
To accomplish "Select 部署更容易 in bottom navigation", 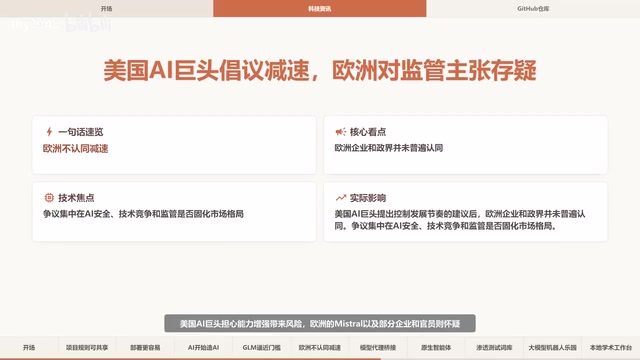I will point(145,347).
